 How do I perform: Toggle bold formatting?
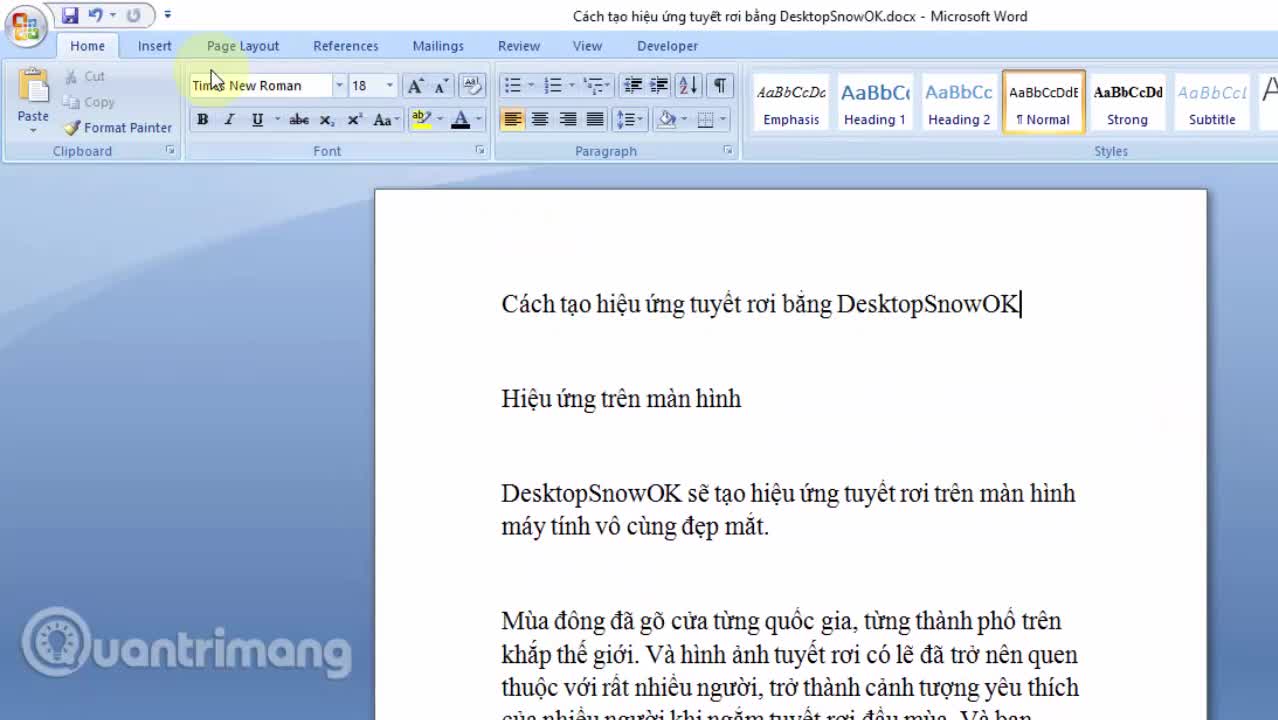coord(202,120)
